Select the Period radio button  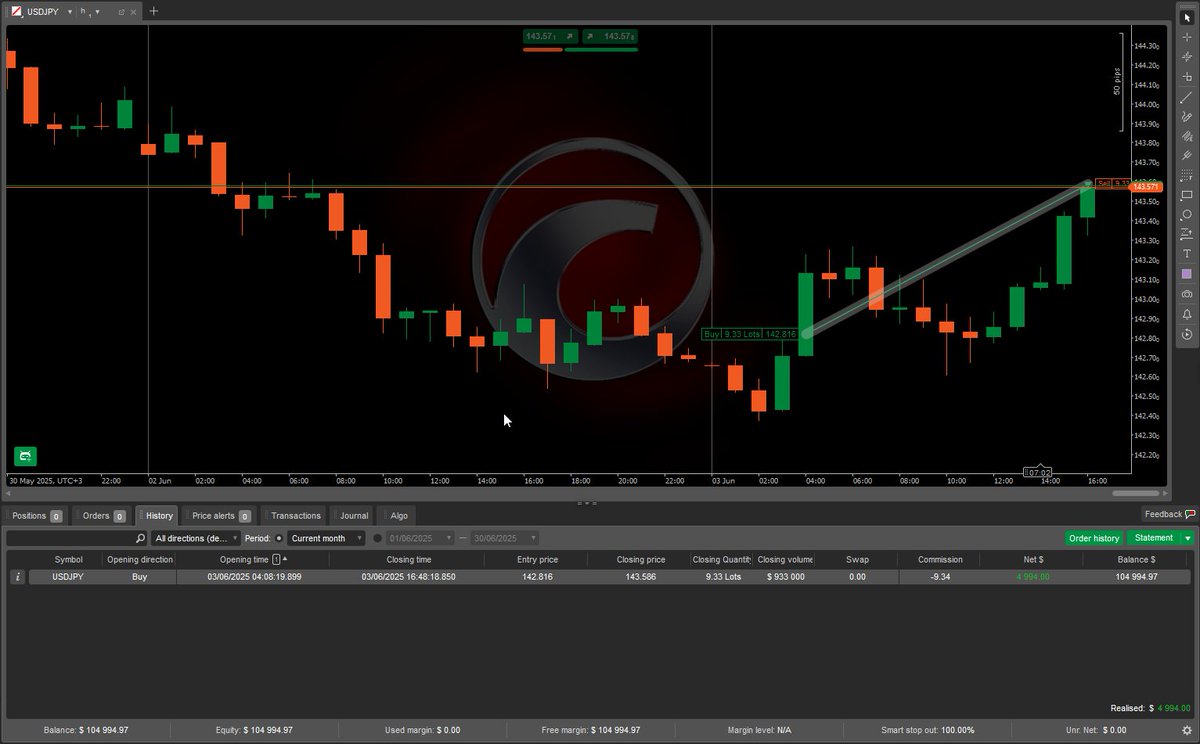[x=279, y=538]
